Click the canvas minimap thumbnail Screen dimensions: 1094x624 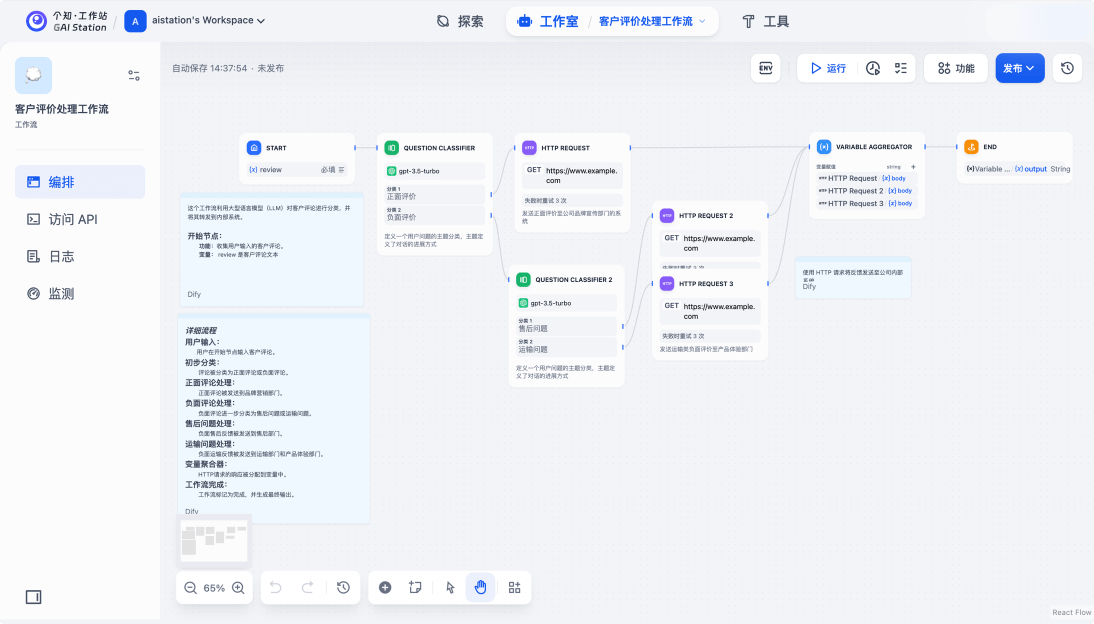point(214,541)
